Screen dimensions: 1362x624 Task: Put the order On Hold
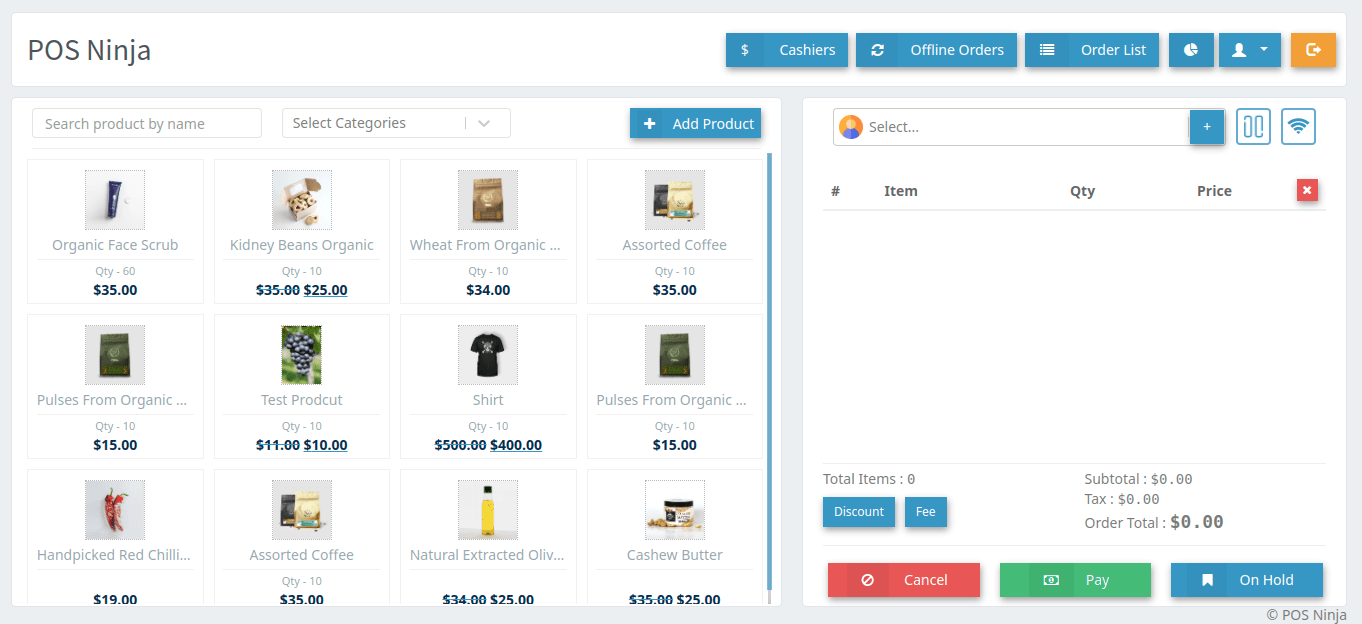1246,580
